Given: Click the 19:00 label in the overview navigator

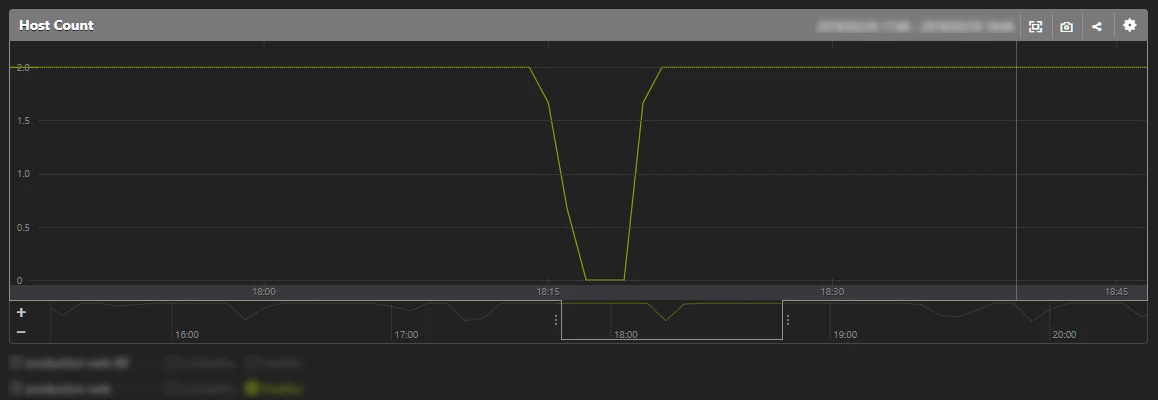Looking at the screenshot, I should click(x=845, y=334).
